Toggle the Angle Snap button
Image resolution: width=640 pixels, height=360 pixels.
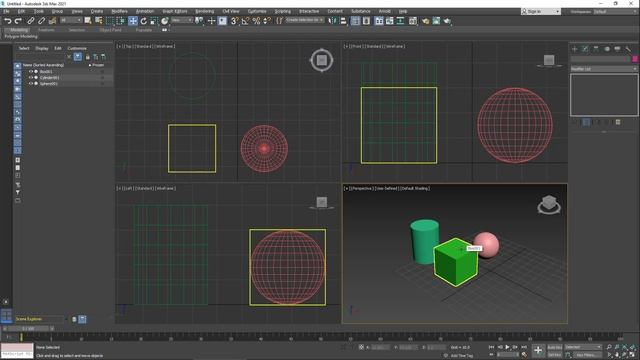pos(245,21)
